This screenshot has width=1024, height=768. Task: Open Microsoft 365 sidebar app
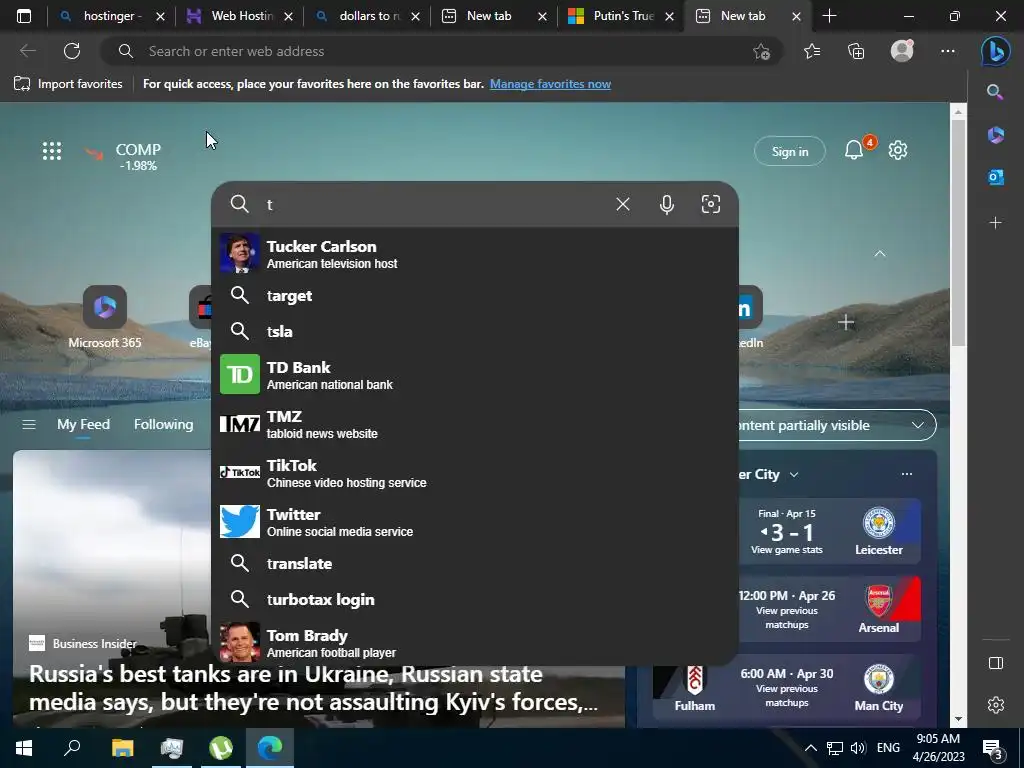point(995,135)
